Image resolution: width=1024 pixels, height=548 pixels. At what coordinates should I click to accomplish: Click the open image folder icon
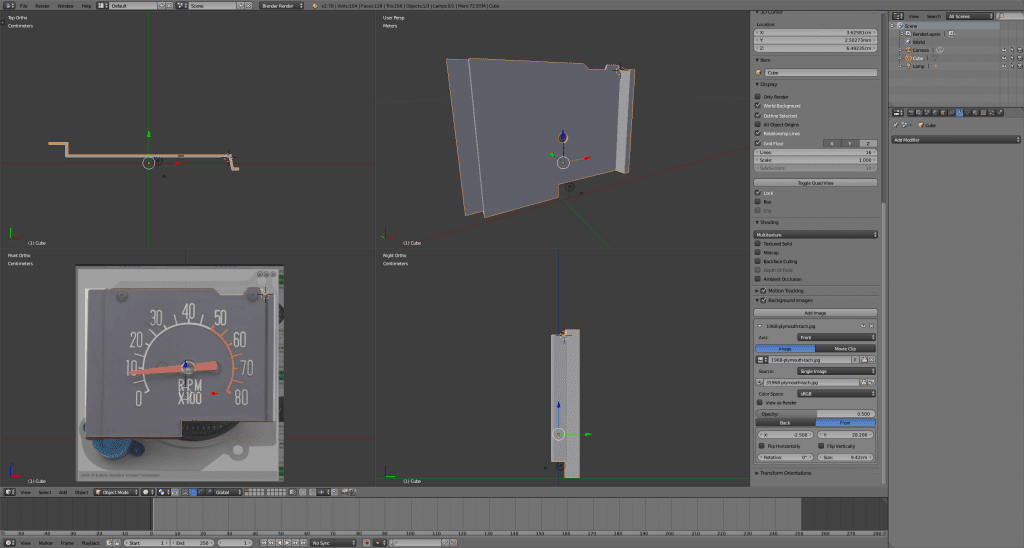pyautogui.click(x=863, y=360)
